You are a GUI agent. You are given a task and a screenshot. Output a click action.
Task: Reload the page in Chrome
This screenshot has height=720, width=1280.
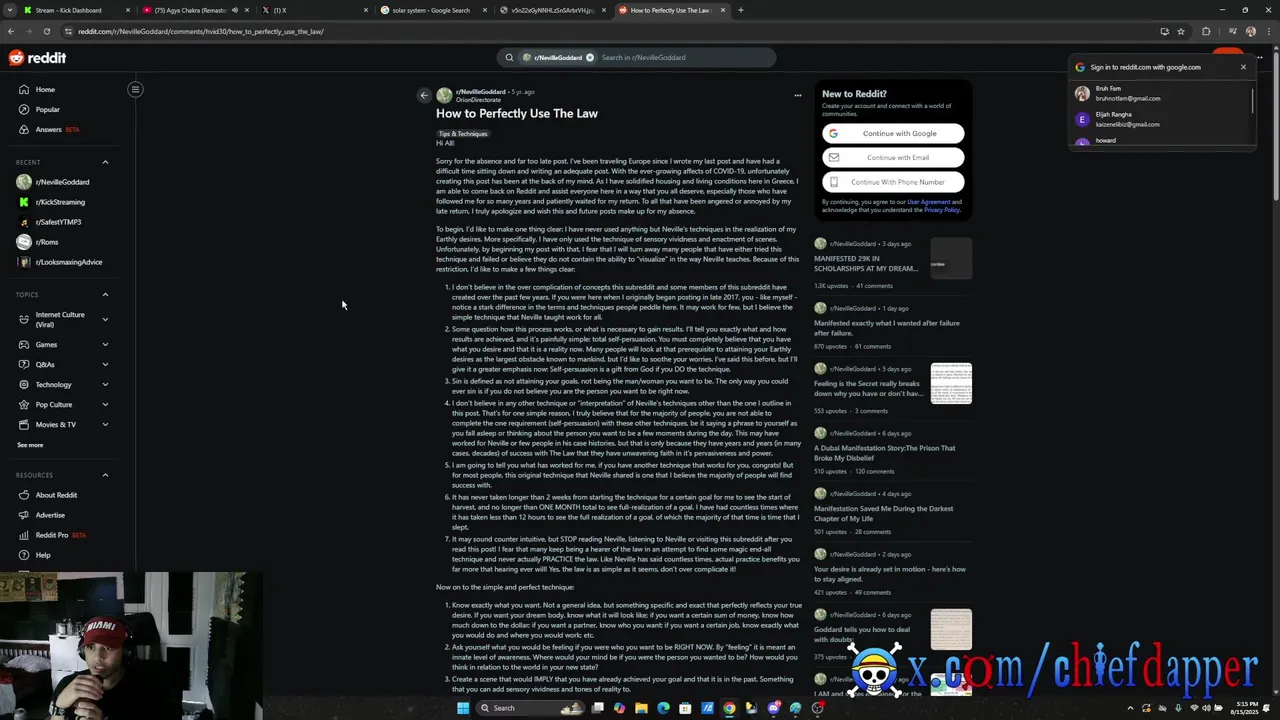click(x=46, y=31)
